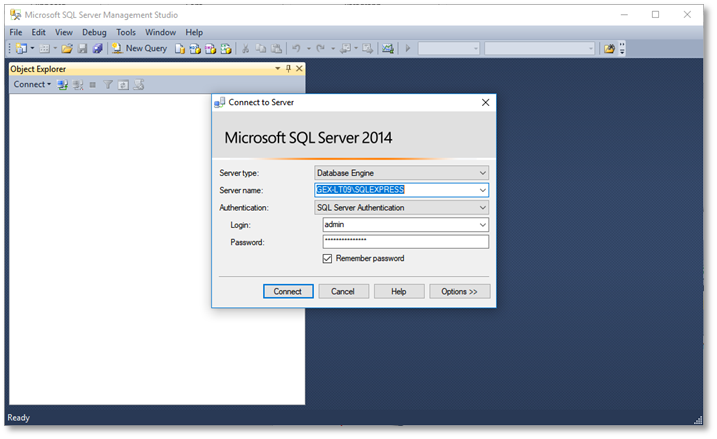Expand the Undo history dropdown arrow
Image resolution: width=717 pixels, height=439 pixels.
click(309, 48)
